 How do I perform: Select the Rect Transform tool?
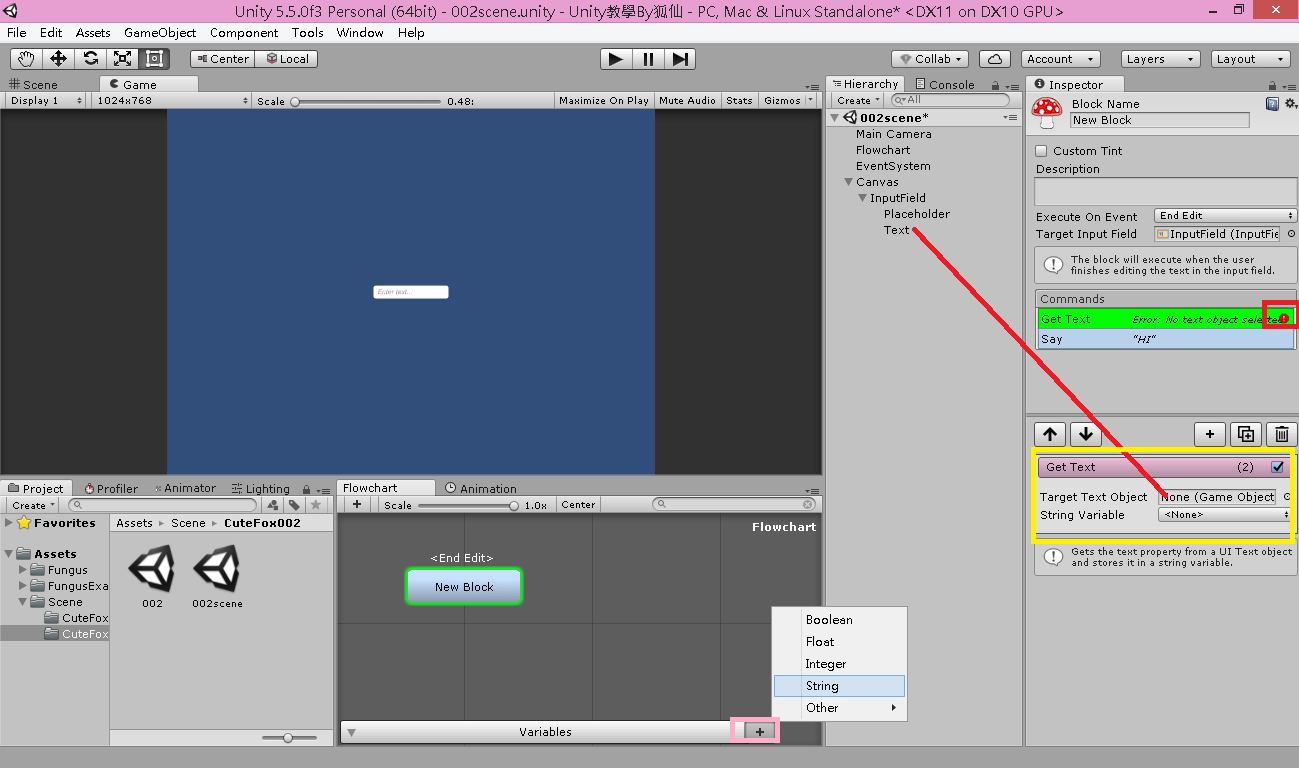(x=154, y=59)
